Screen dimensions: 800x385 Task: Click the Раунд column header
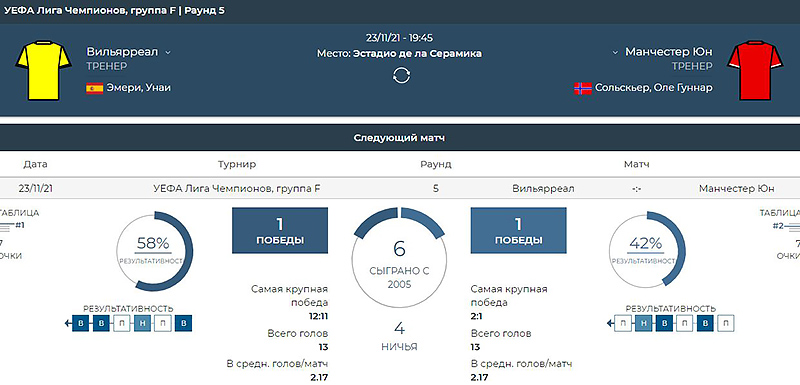(435, 164)
